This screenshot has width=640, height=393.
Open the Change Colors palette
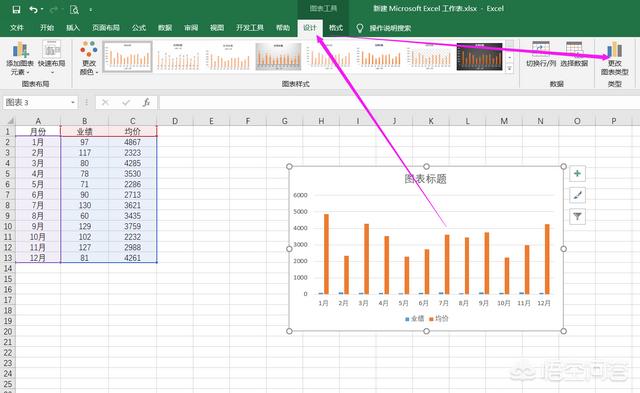89,58
